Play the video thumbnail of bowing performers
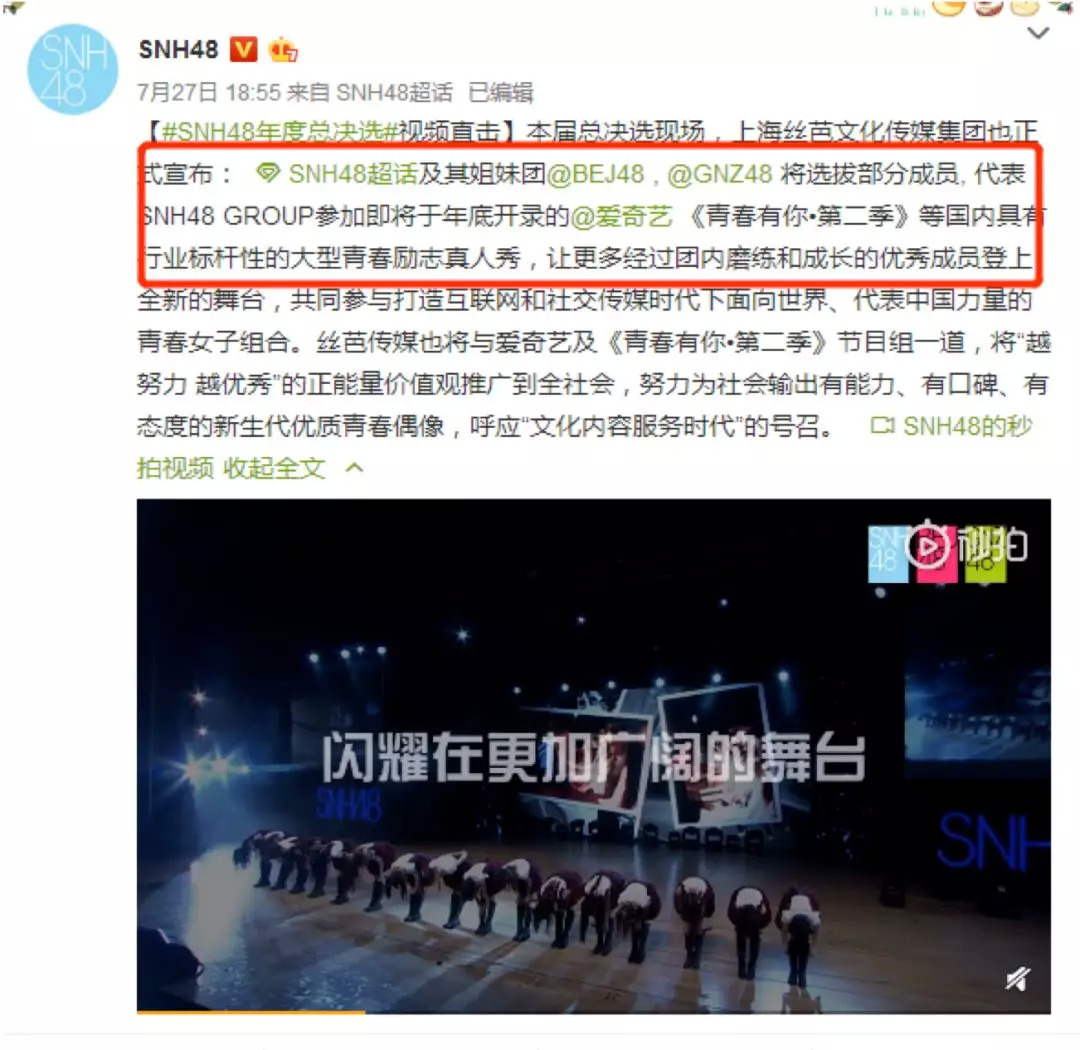 [x=594, y=756]
